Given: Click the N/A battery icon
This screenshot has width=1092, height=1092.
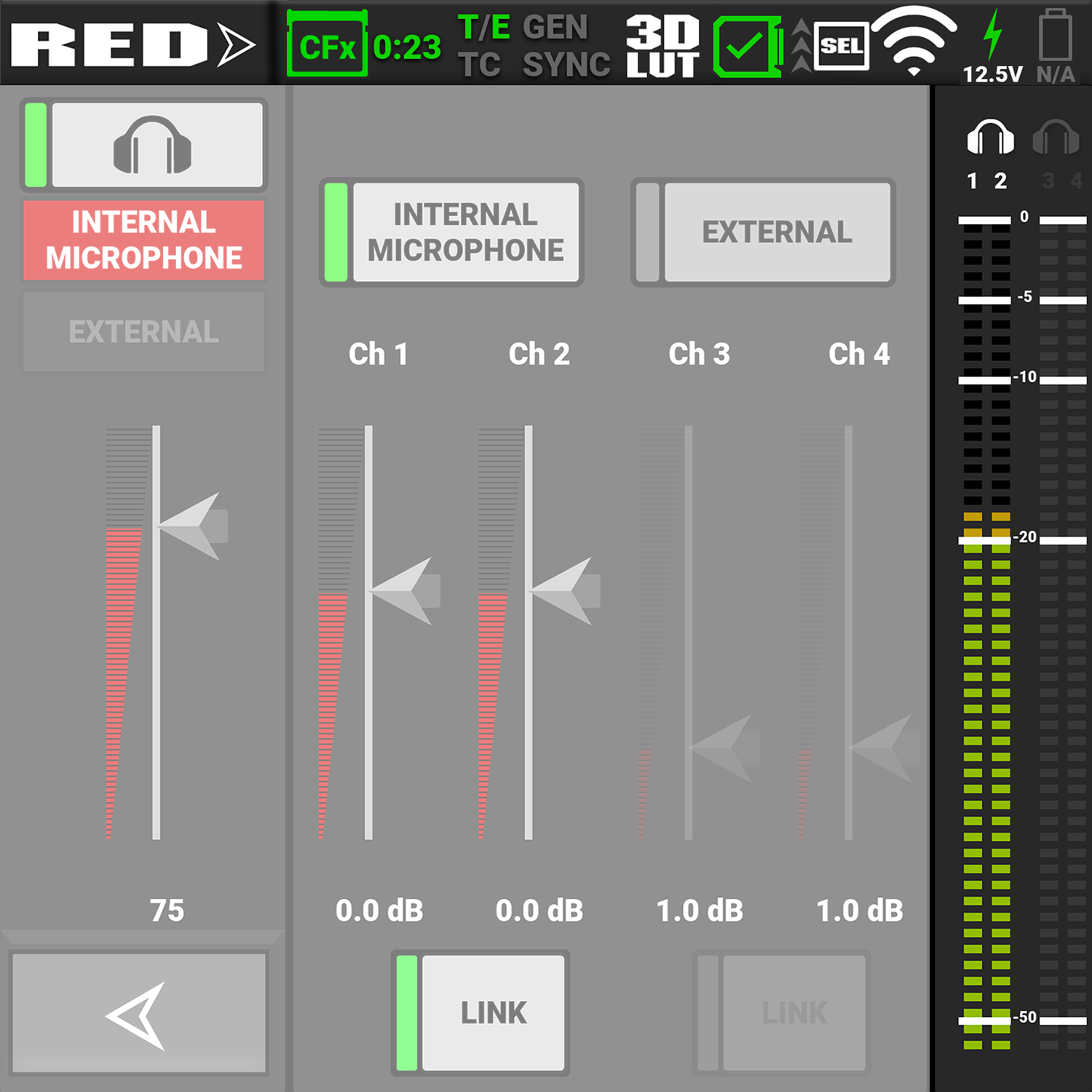Looking at the screenshot, I should 1055,36.
